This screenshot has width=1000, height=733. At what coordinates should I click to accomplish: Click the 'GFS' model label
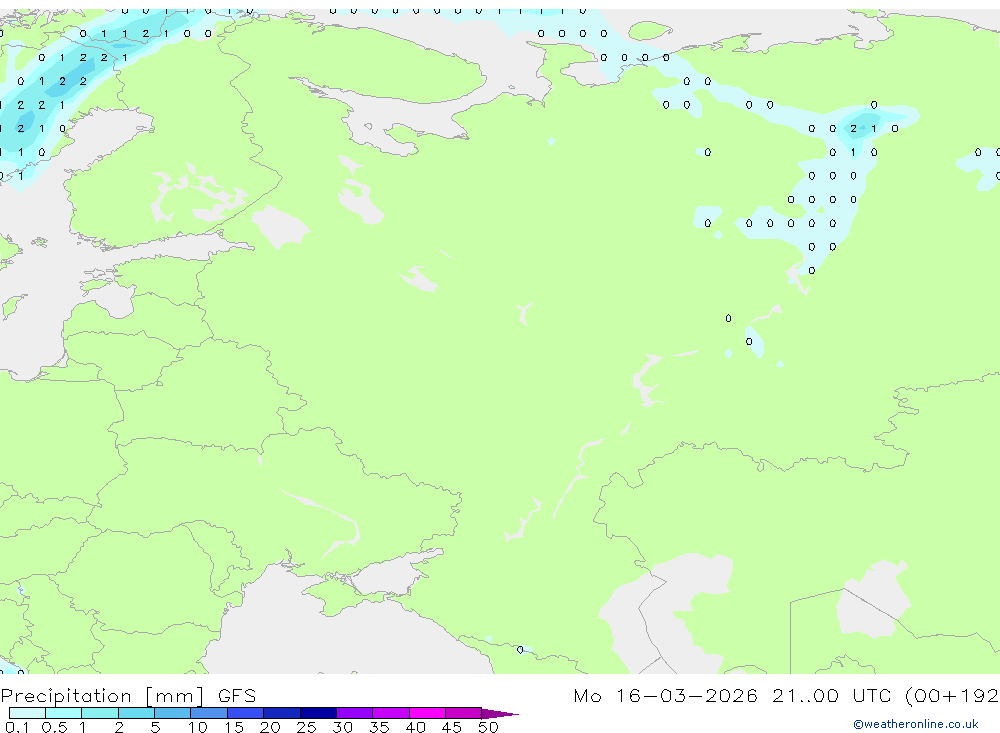click(237, 696)
